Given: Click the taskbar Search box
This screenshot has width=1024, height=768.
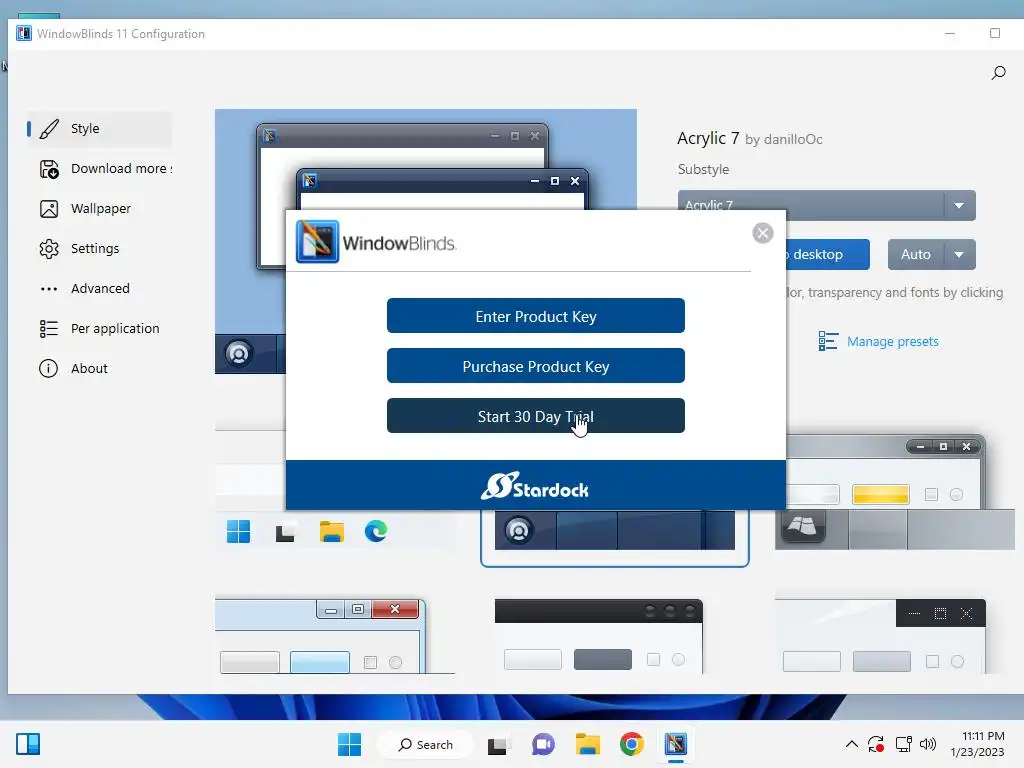Looking at the screenshot, I should click(425, 744).
